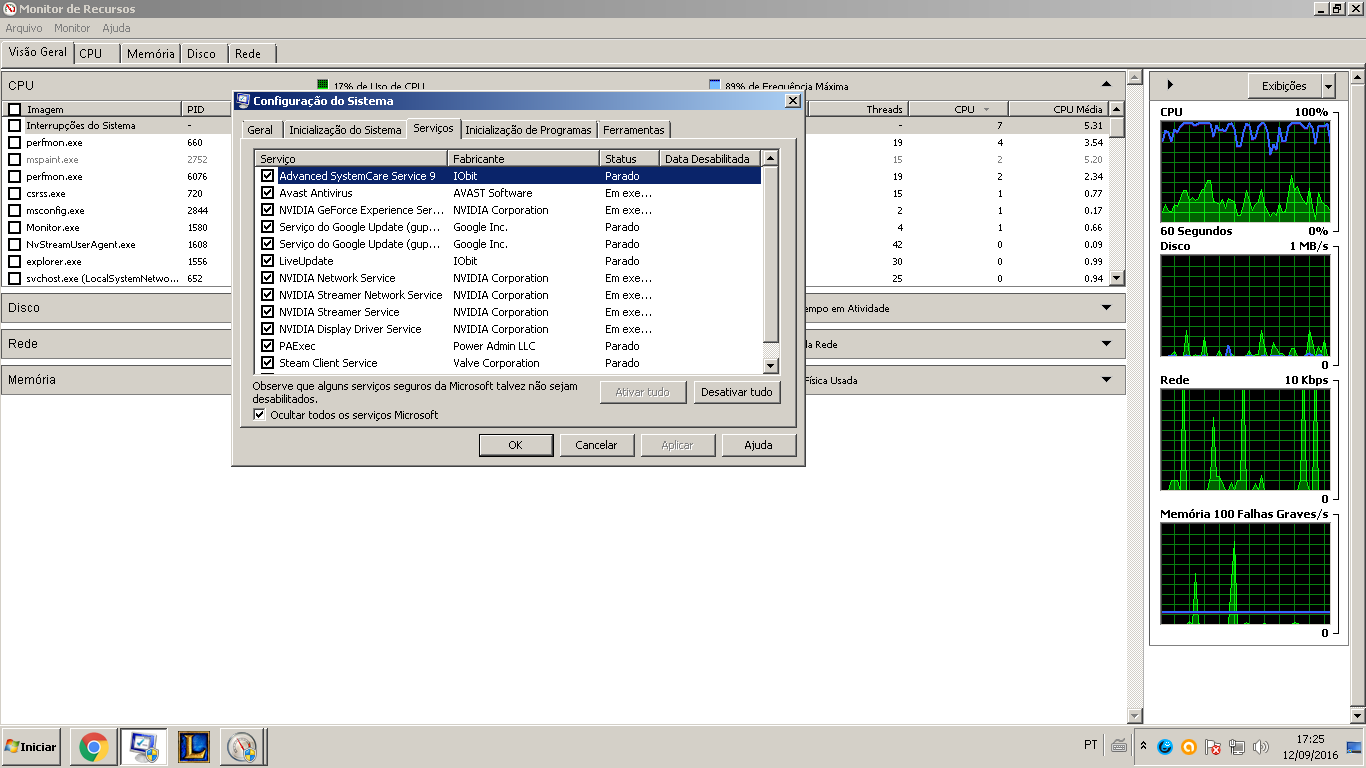Sort services by the Fabricante column
The height and width of the screenshot is (768, 1366).
coord(523,159)
